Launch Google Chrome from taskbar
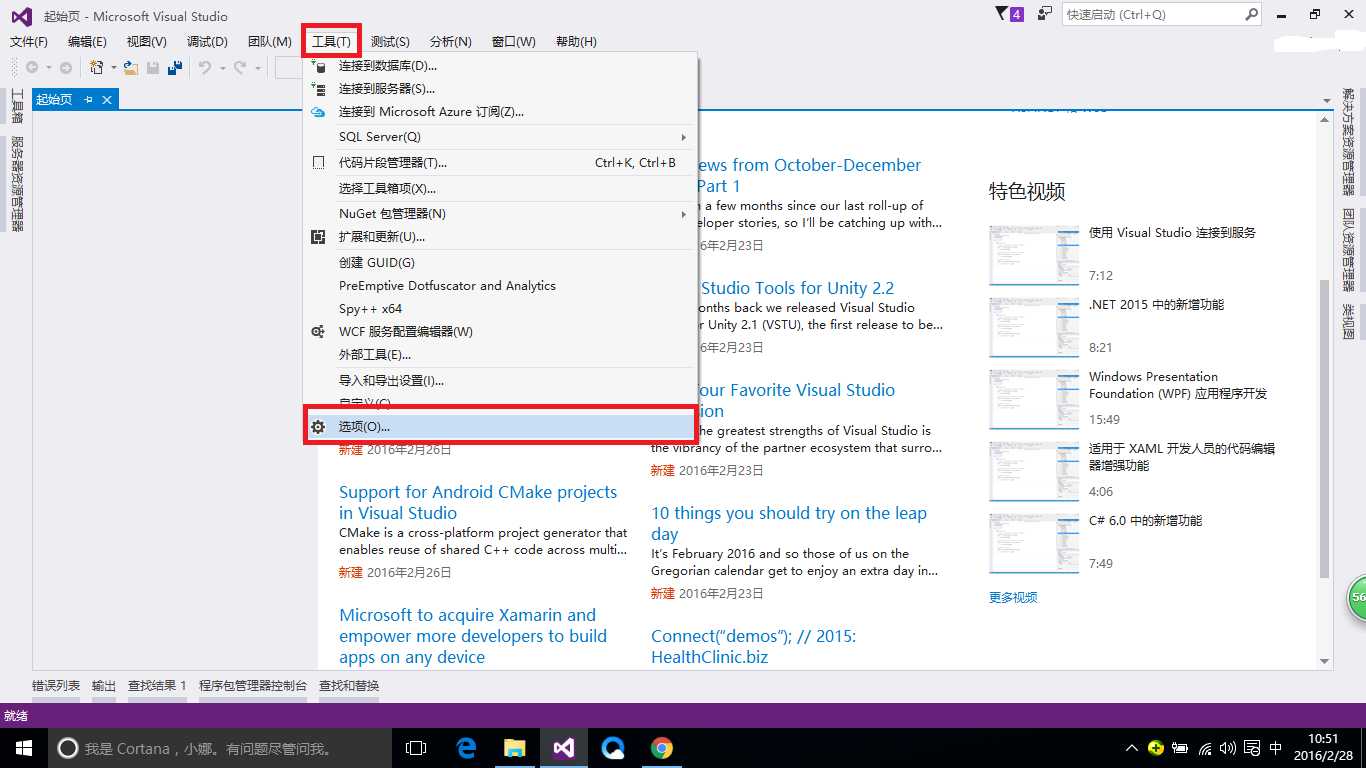Viewport: 1366px width, 768px height. coord(661,748)
